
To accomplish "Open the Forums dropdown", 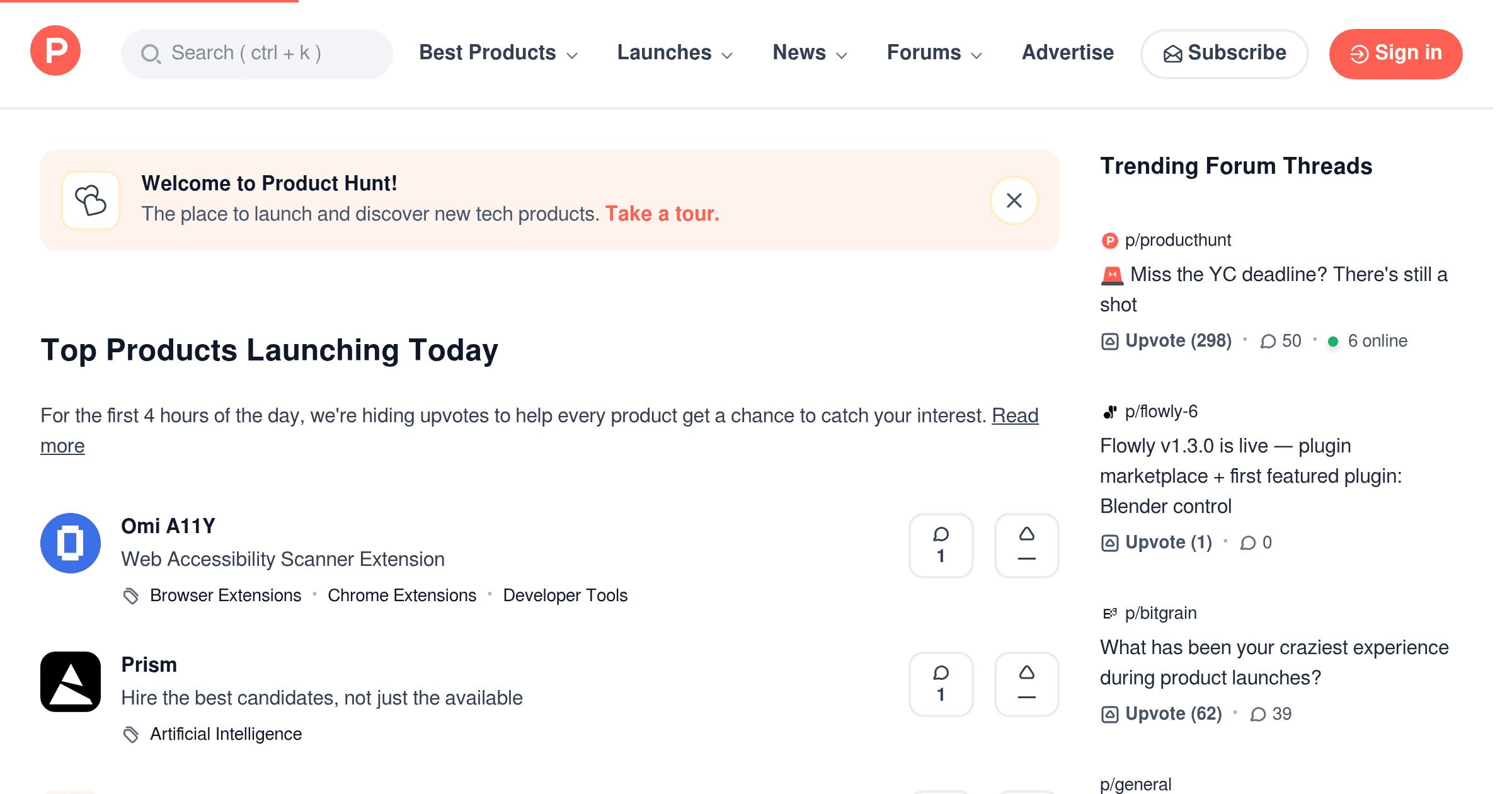I will (934, 53).
